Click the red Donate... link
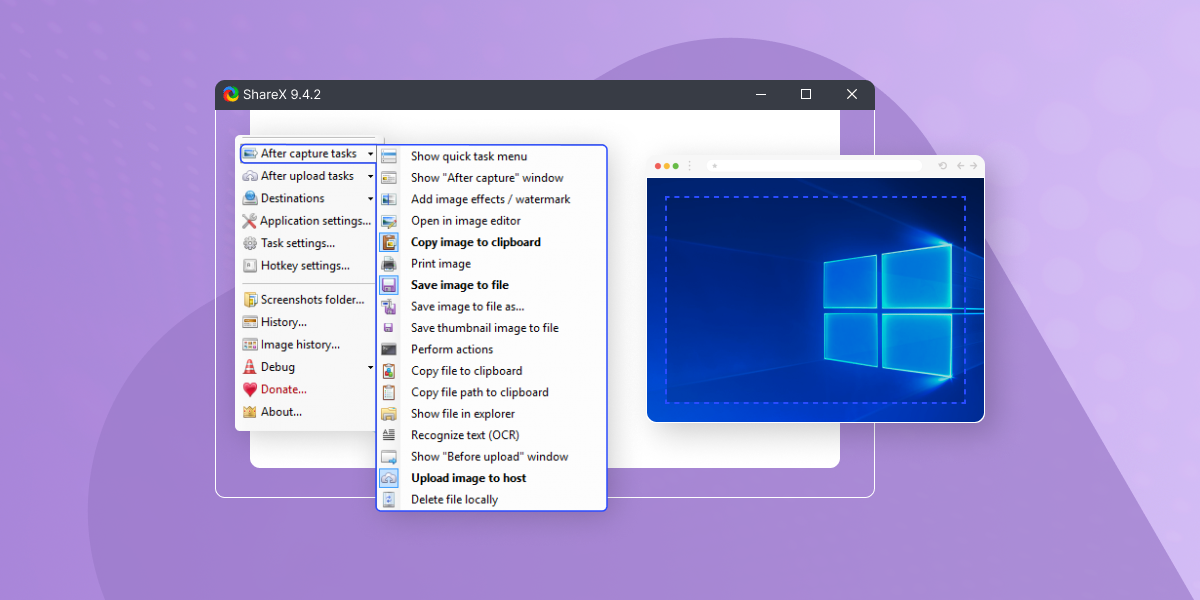 tap(284, 390)
